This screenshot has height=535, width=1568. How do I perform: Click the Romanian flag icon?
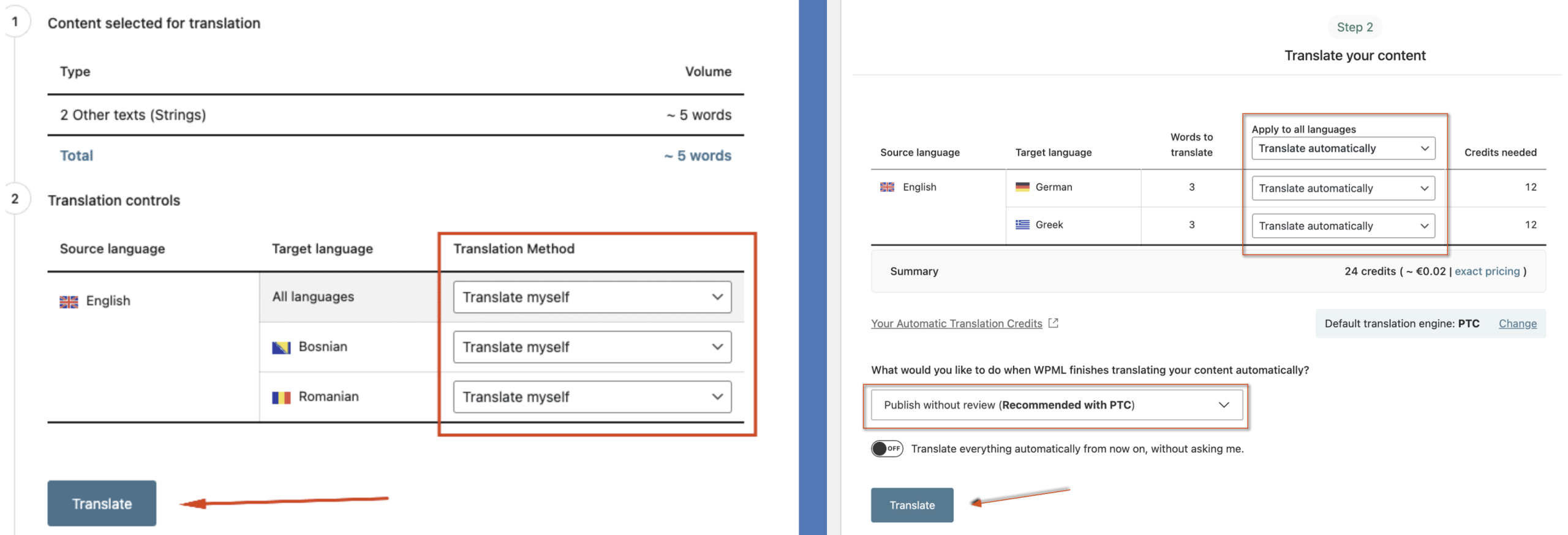(281, 398)
